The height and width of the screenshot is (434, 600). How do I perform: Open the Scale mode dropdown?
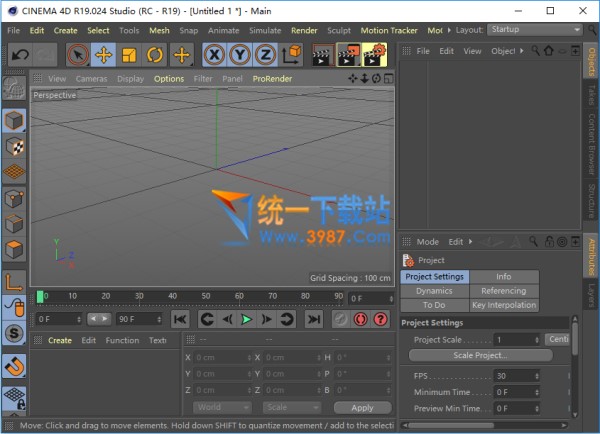pyautogui.click(x=292, y=407)
